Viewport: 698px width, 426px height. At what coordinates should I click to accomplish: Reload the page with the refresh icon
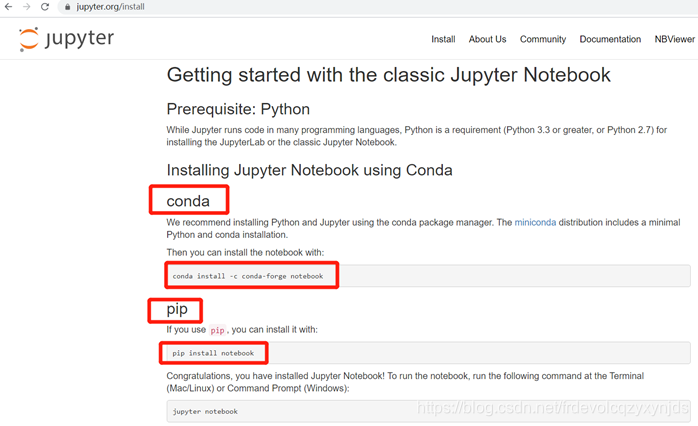click(x=45, y=7)
